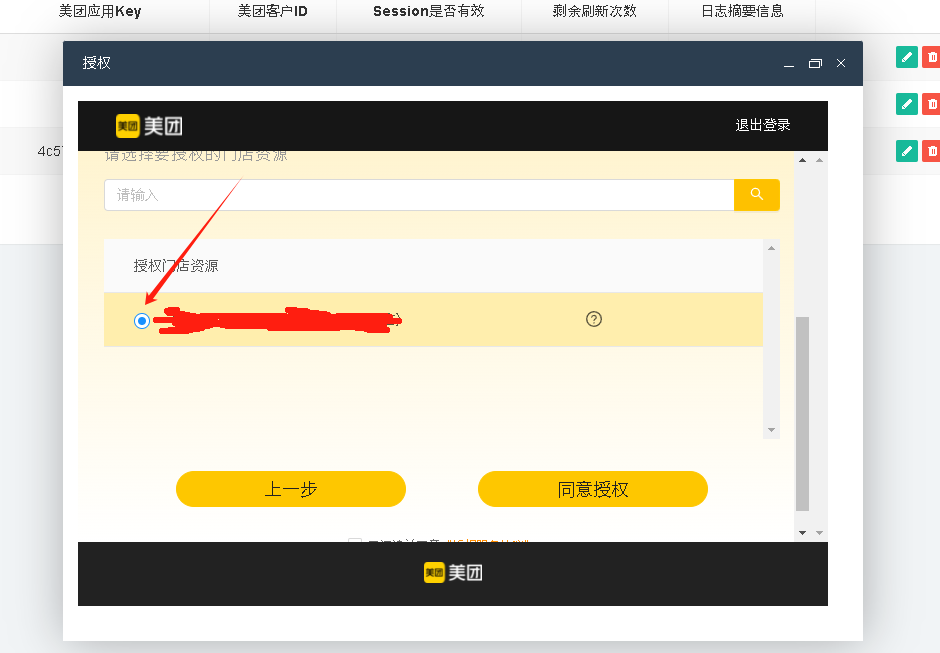Click the page scrollbar thumb in dialog

pos(802,414)
